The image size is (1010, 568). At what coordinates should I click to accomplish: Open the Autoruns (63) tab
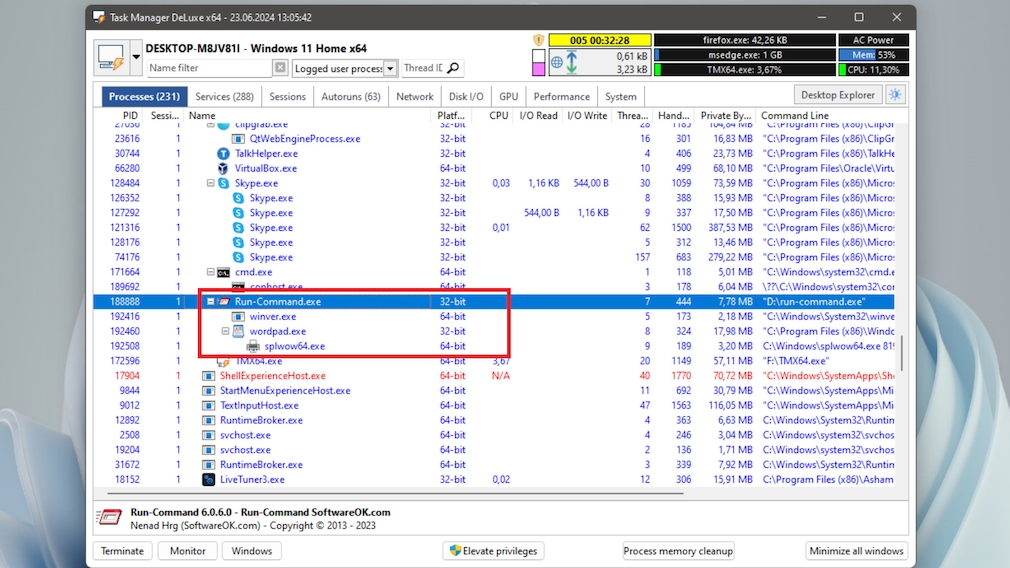tap(350, 97)
